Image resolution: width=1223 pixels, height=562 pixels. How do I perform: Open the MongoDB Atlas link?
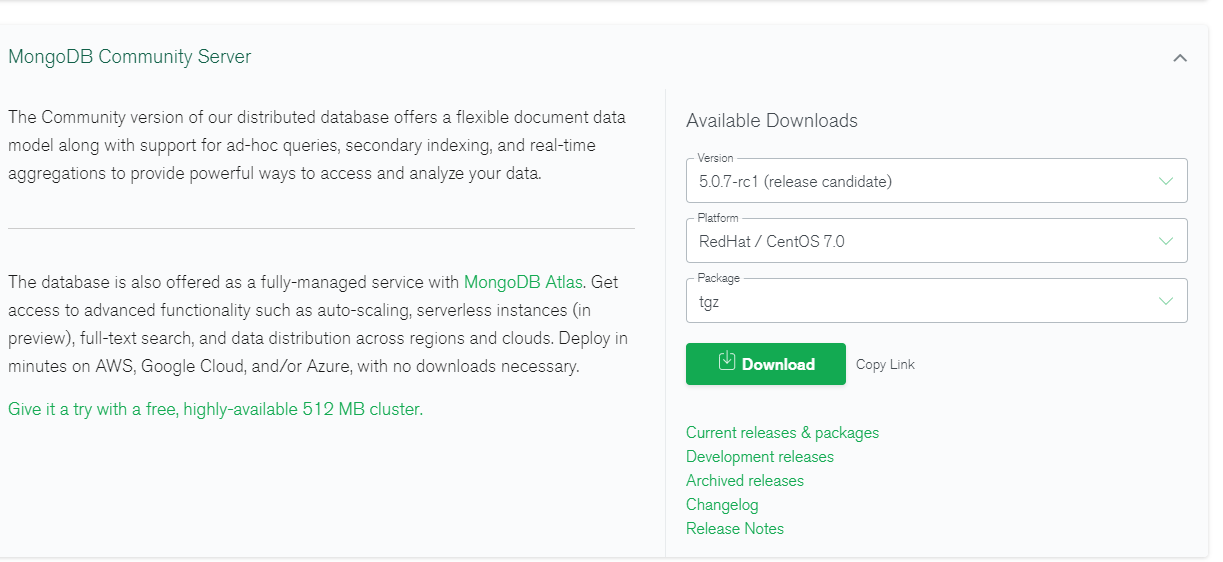523,282
